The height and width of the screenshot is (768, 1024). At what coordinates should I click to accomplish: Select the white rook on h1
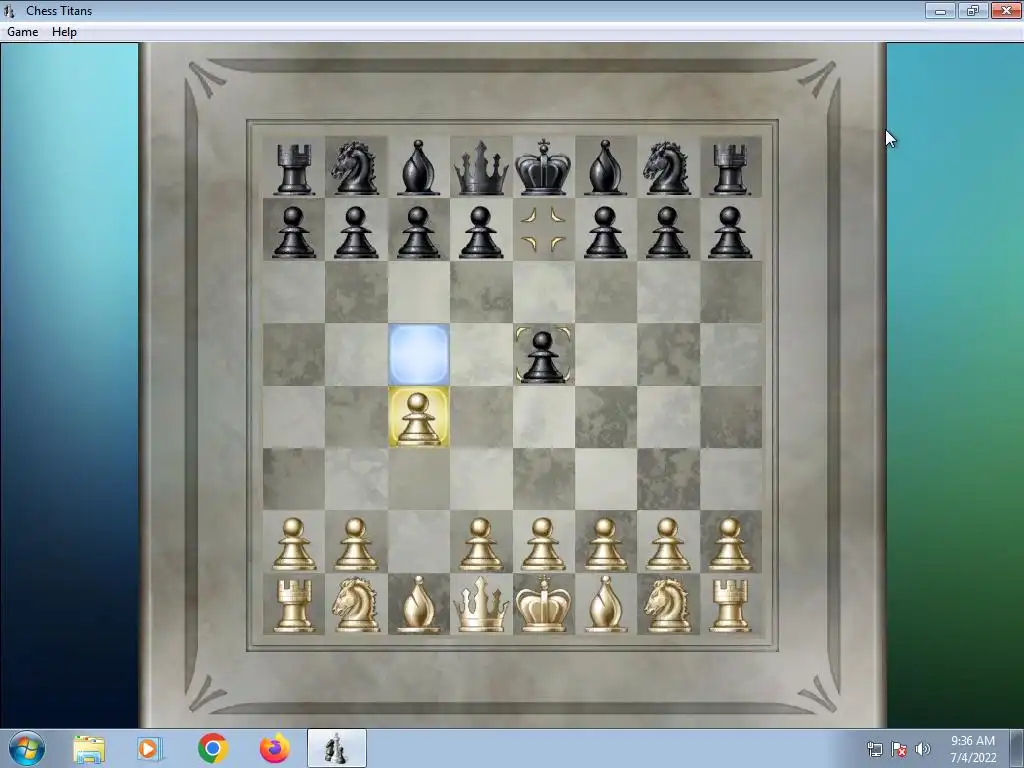(730, 606)
